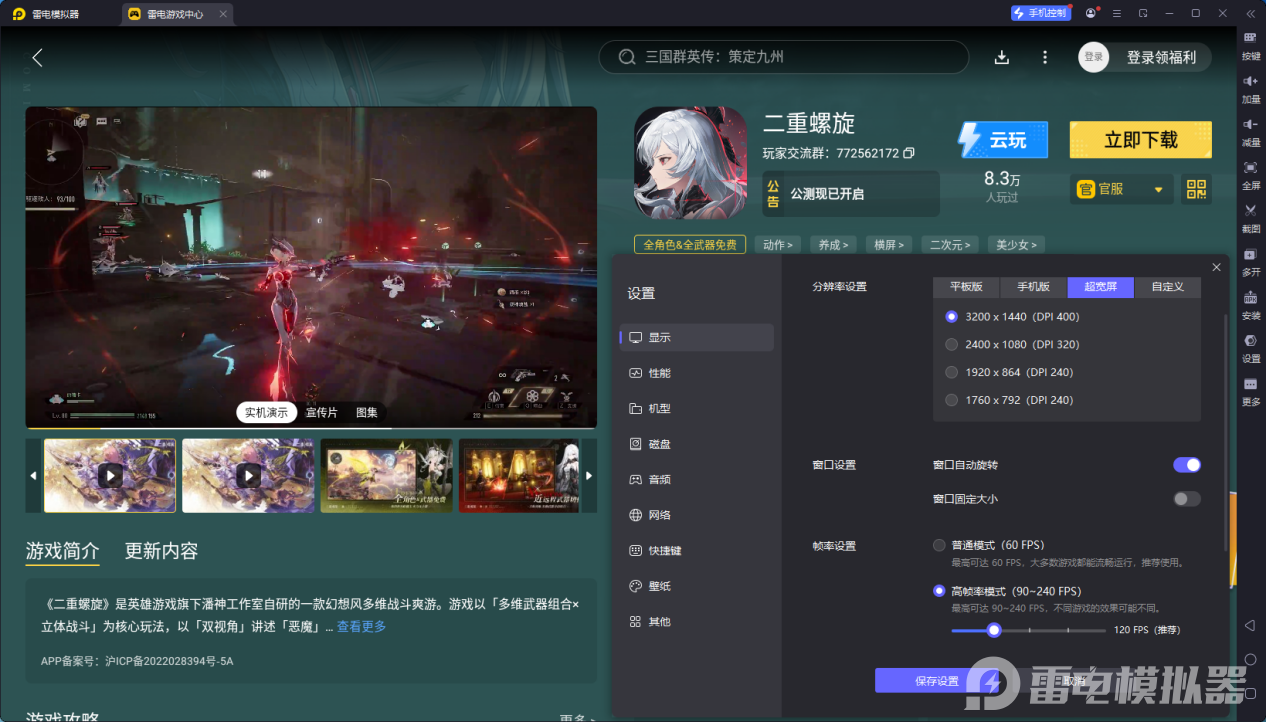Copy the player group number
The image size is (1266, 722).
click(x=908, y=153)
